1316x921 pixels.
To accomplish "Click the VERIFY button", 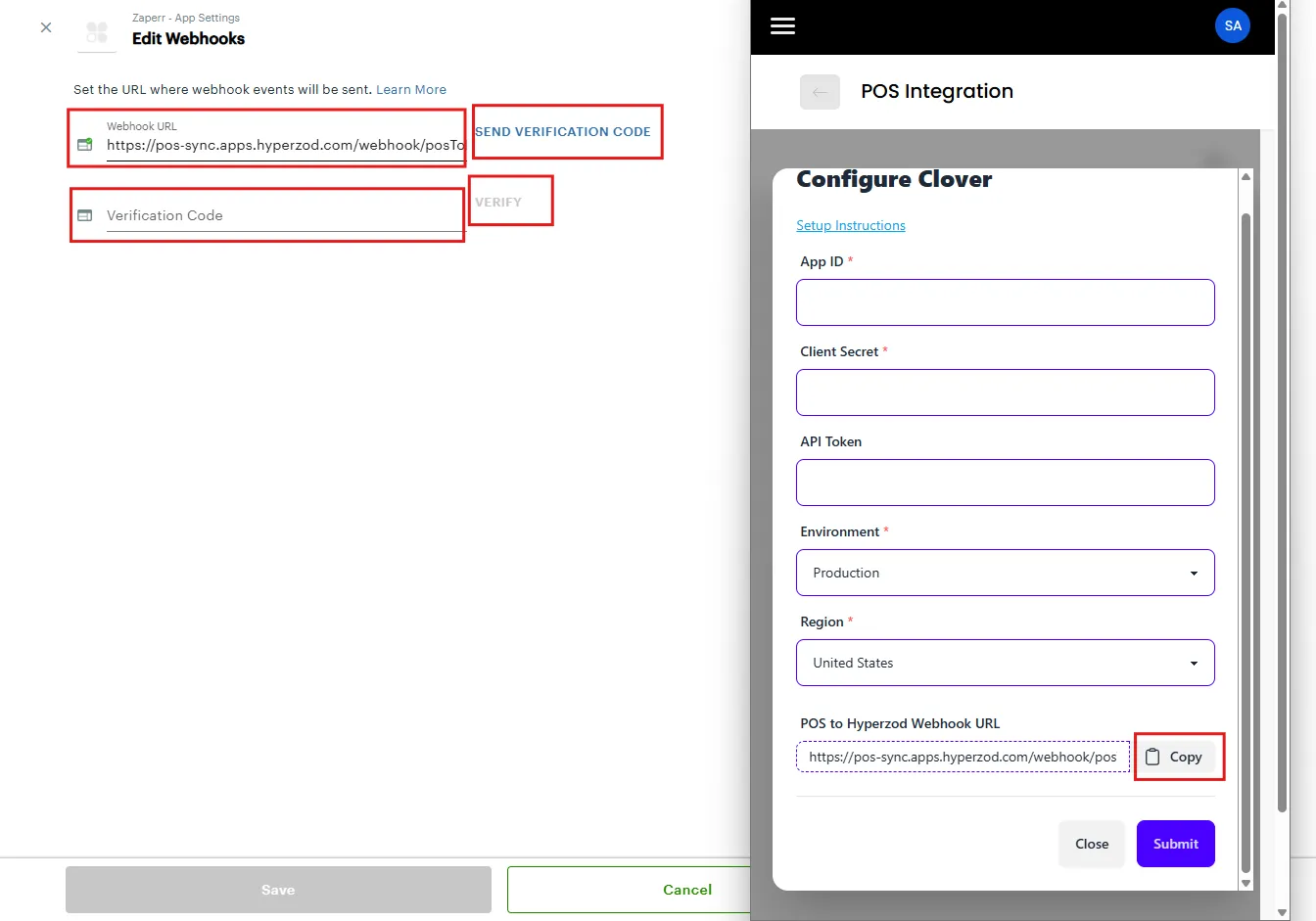I will pos(498,202).
